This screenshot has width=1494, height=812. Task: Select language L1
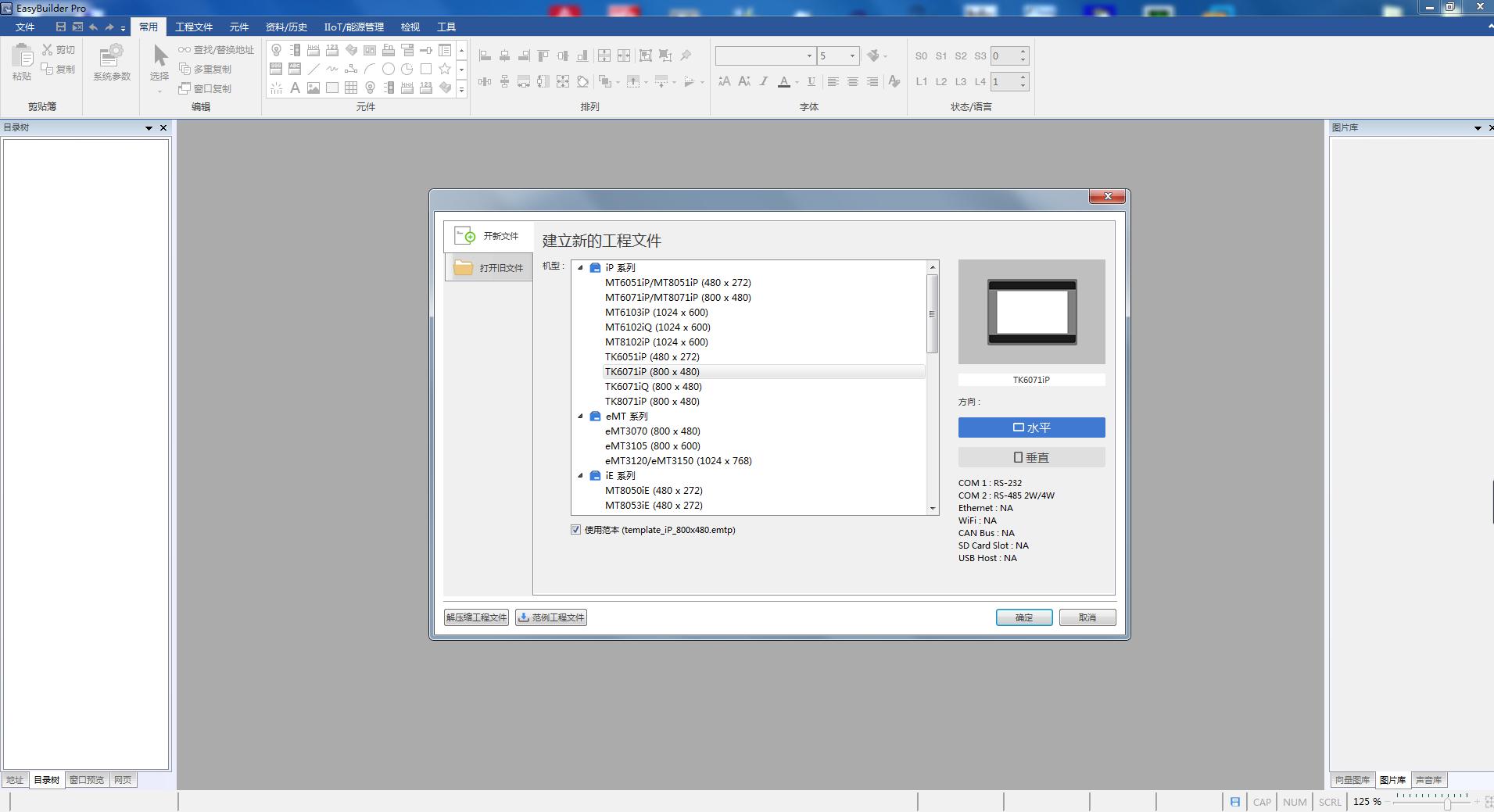pyautogui.click(x=922, y=81)
